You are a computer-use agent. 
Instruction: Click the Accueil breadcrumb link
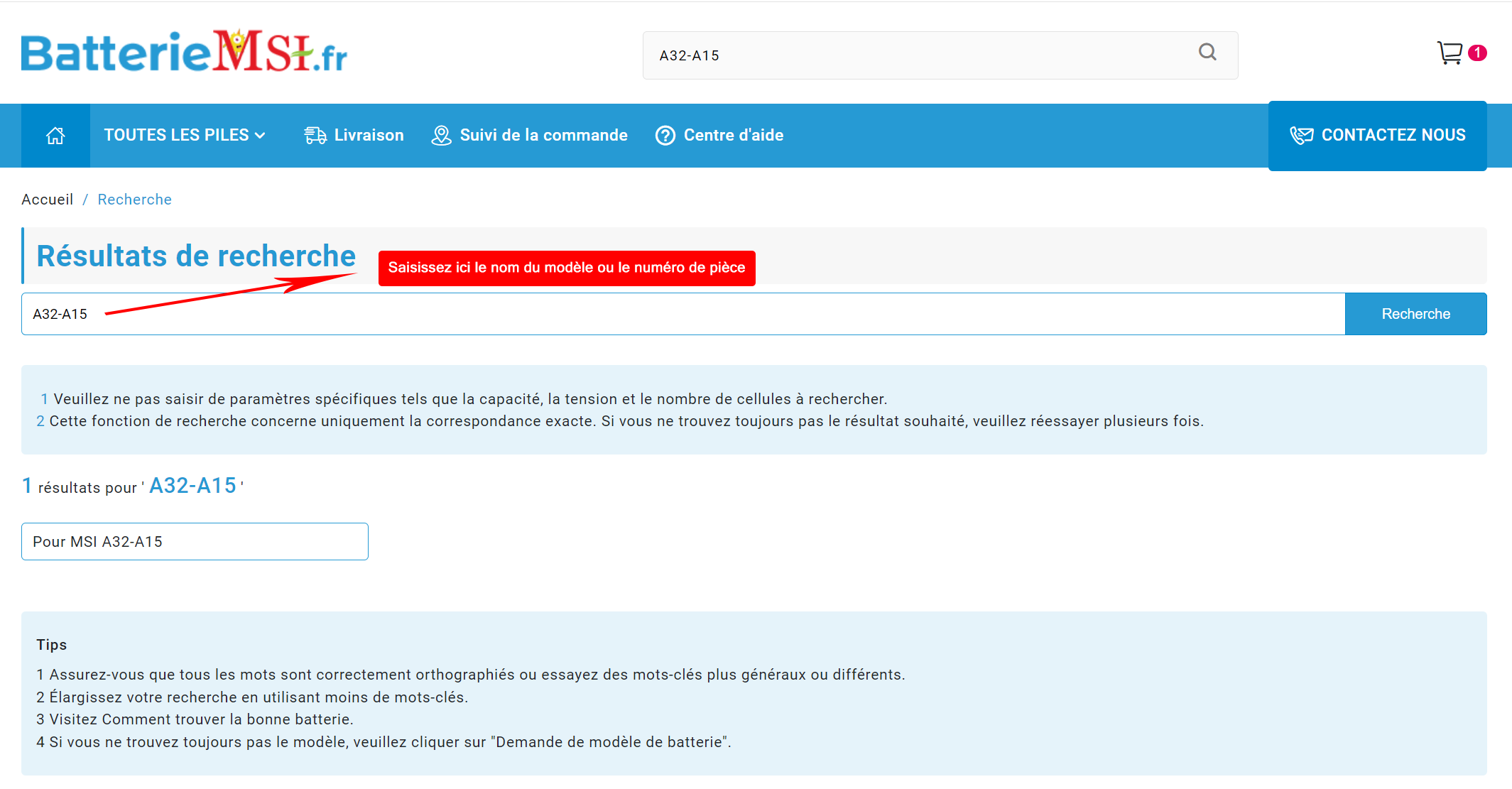pos(47,200)
